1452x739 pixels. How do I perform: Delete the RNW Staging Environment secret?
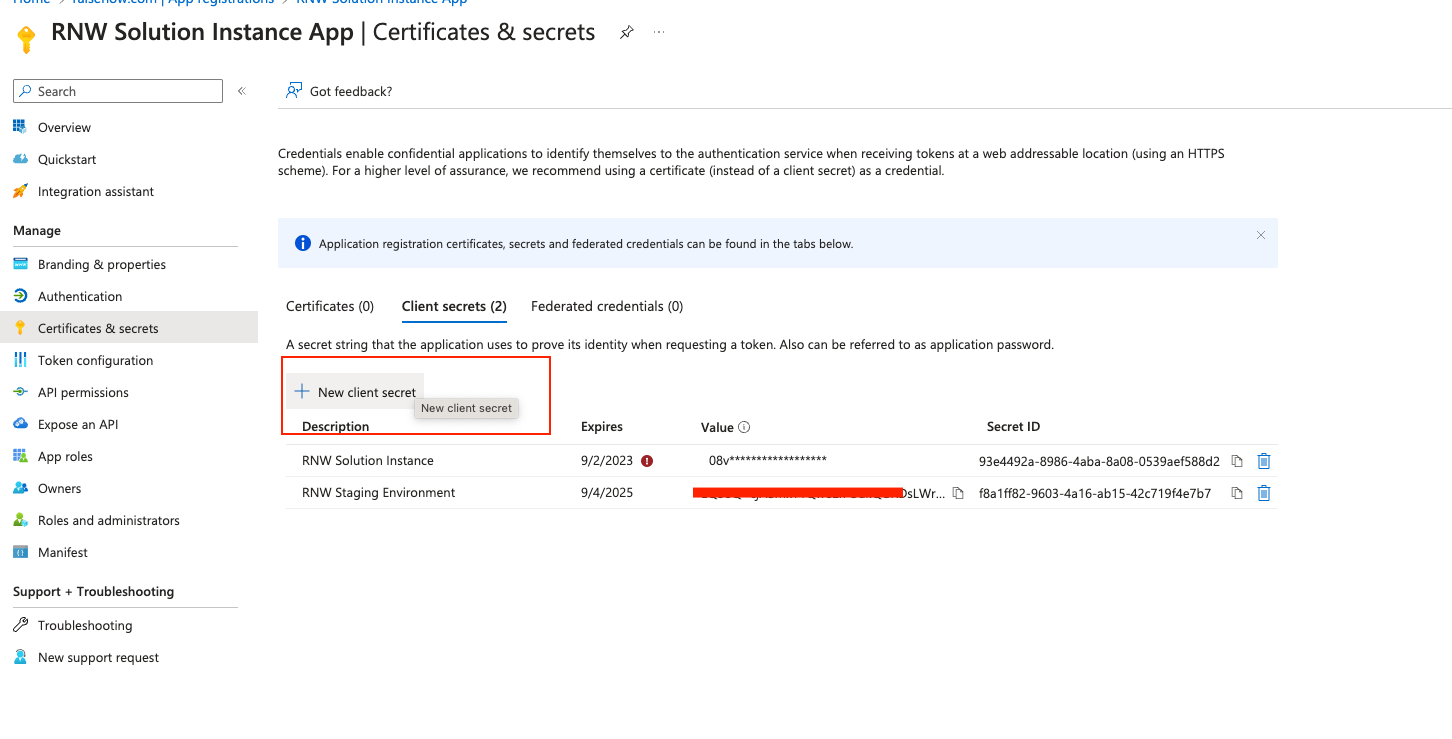1264,493
